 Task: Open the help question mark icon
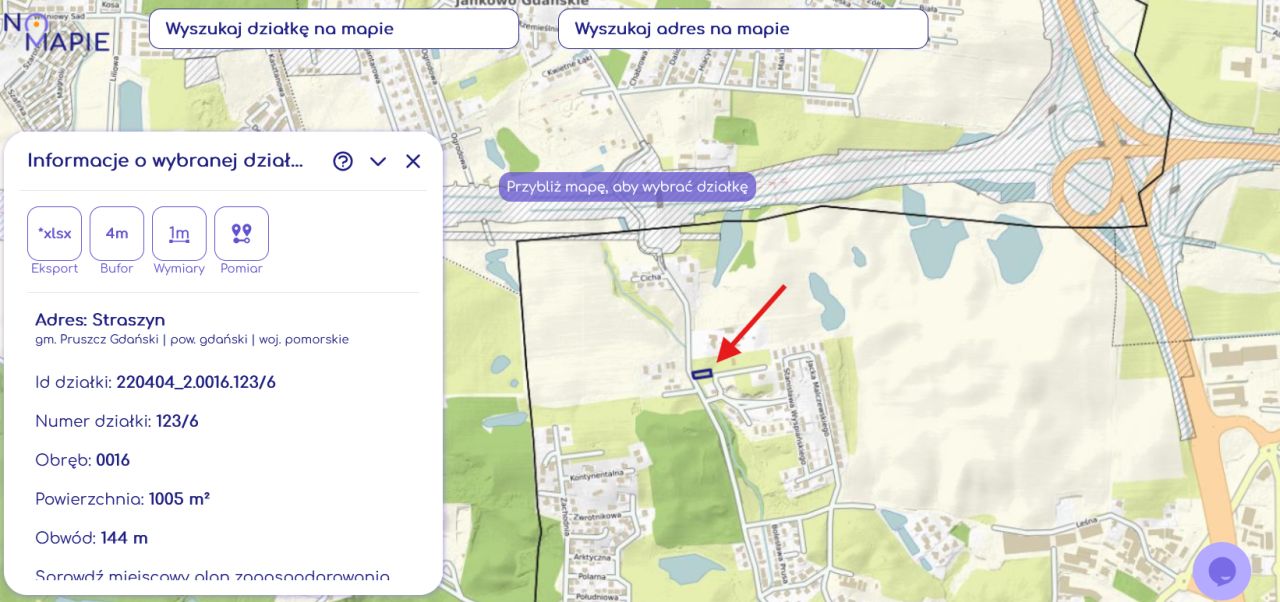pos(343,161)
